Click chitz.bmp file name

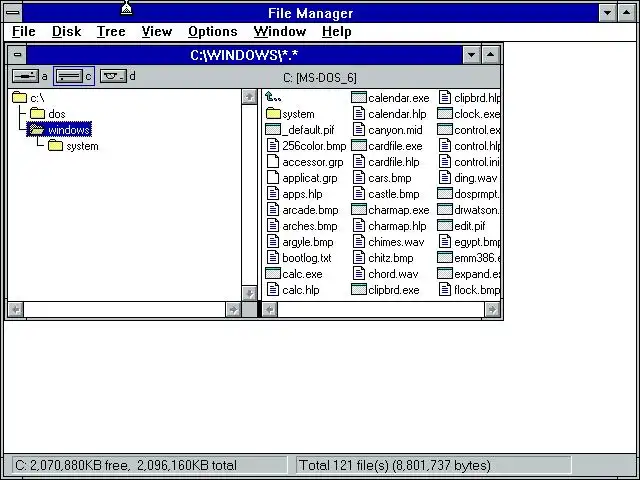point(391,258)
